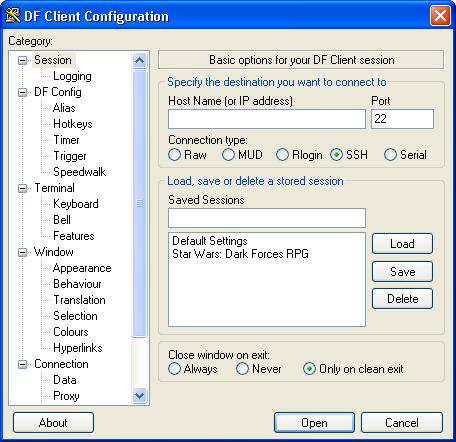Click the Load button
This screenshot has width=456, height=442.
coord(402,244)
